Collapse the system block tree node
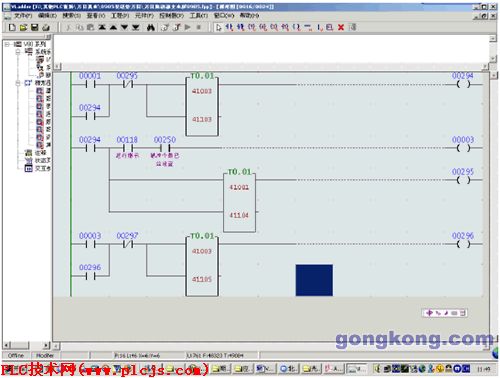The width and height of the screenshot is (500, 378). coord(18,52)
